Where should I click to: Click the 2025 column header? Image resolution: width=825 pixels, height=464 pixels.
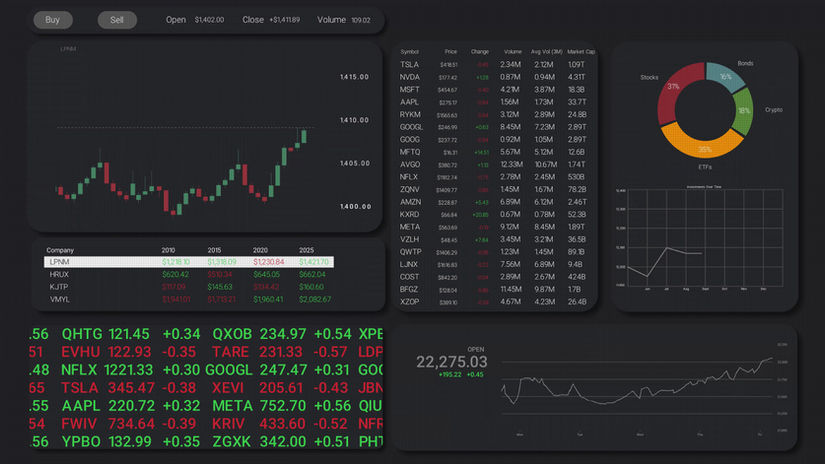pyautogui.click(x=306, y=250)
